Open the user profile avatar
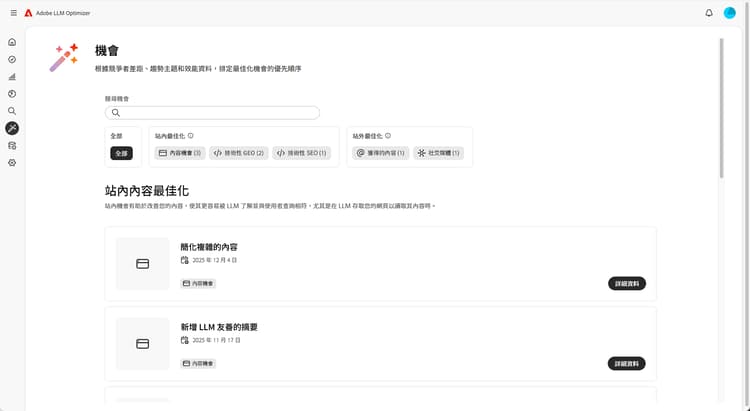This screenshot has height=411, width=750. pos(729,13)
